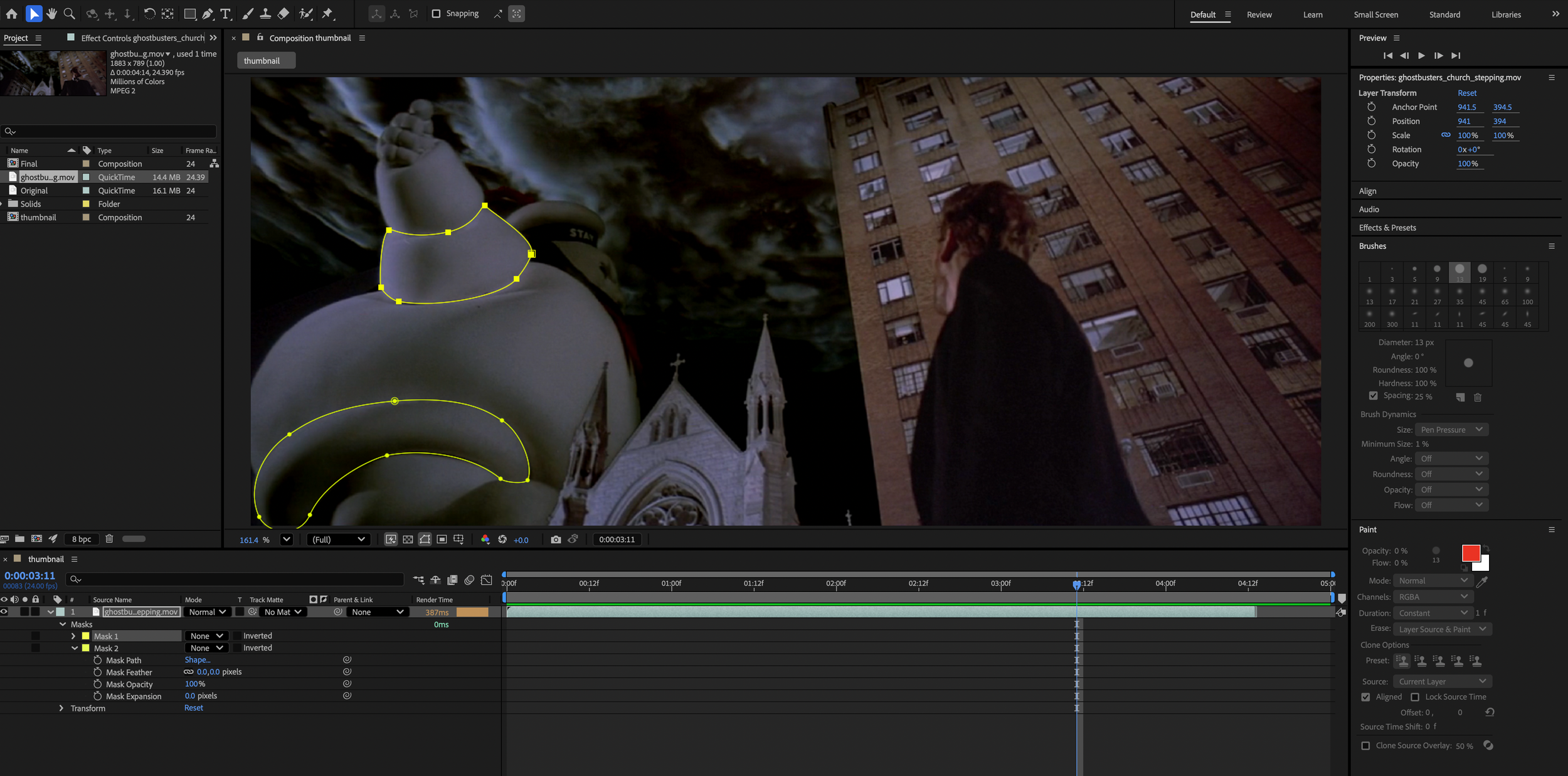Enable motion blur icon in timeline
Image resolution: width=1568 pixels, height=776 pixels.
(x=469, y=580)
